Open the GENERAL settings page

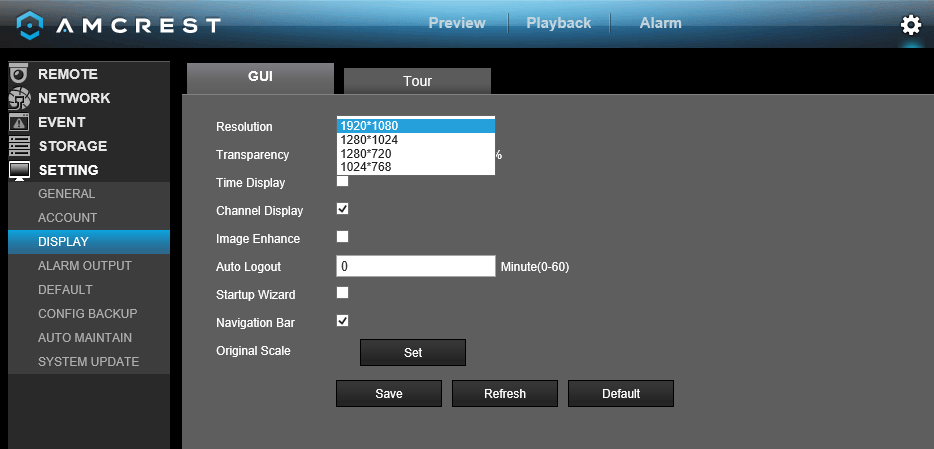click(x=89, y=194)
